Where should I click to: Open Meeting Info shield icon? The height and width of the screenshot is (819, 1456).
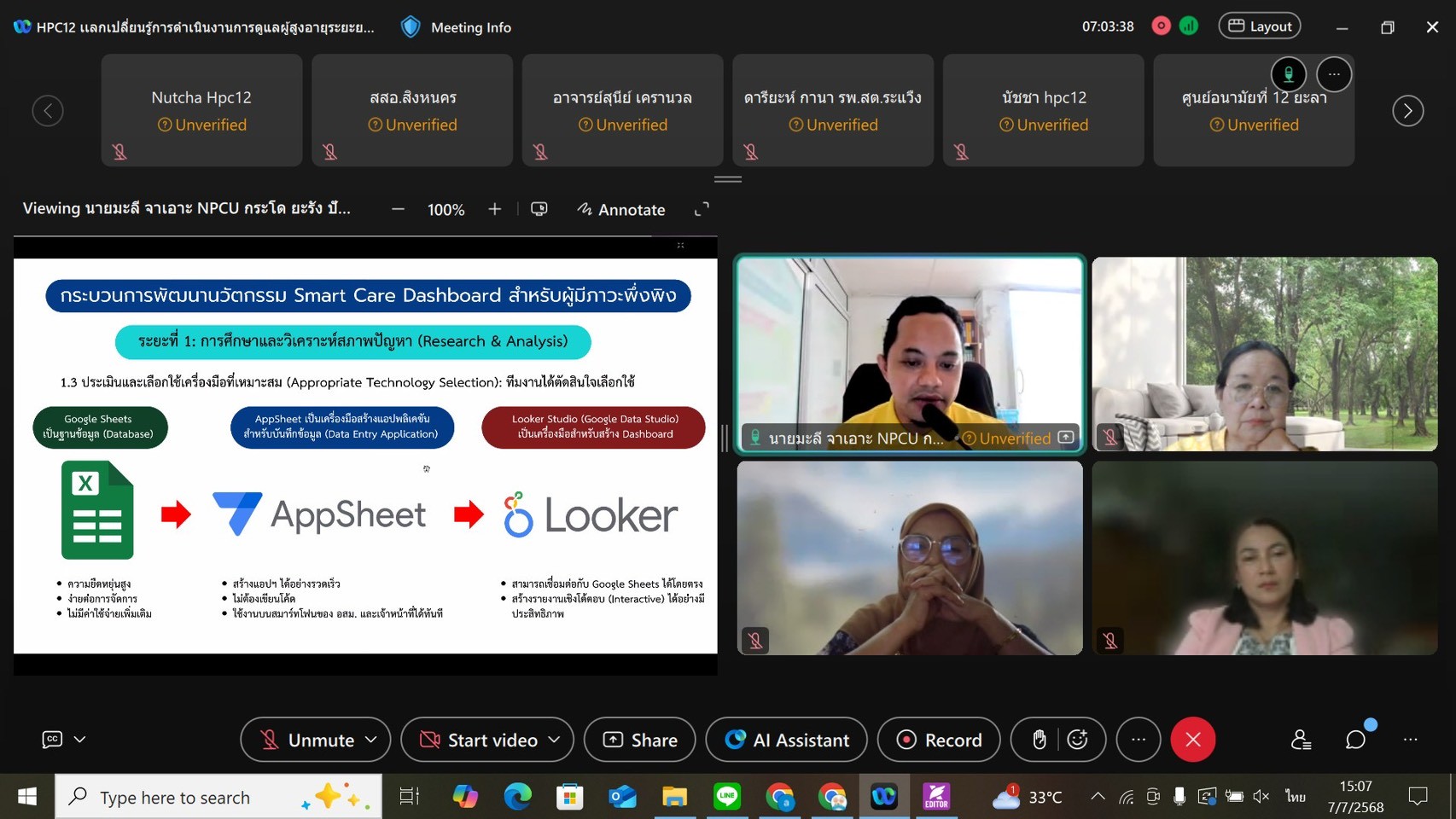pos(411,26)
